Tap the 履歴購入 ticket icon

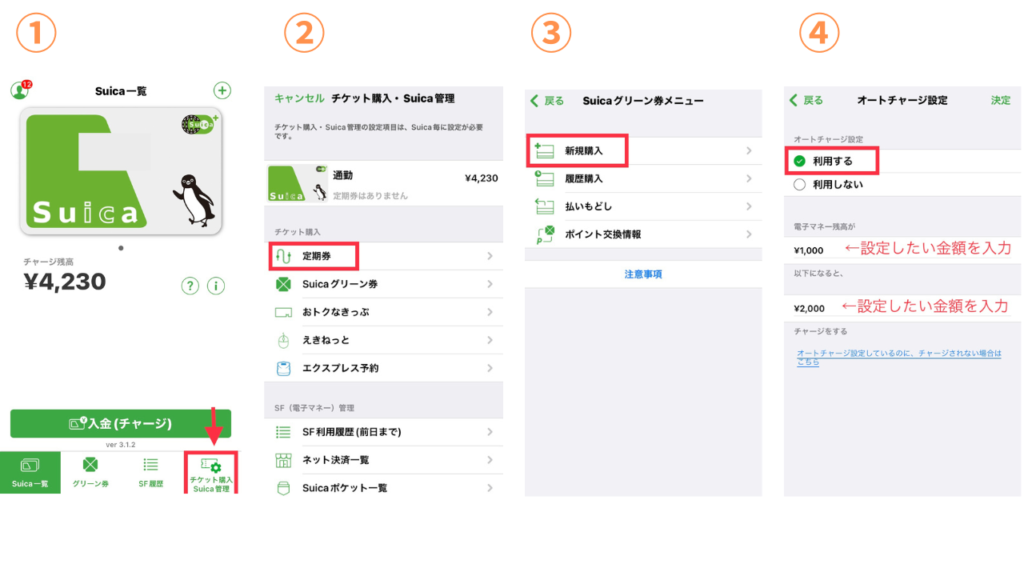coord(544,178)
